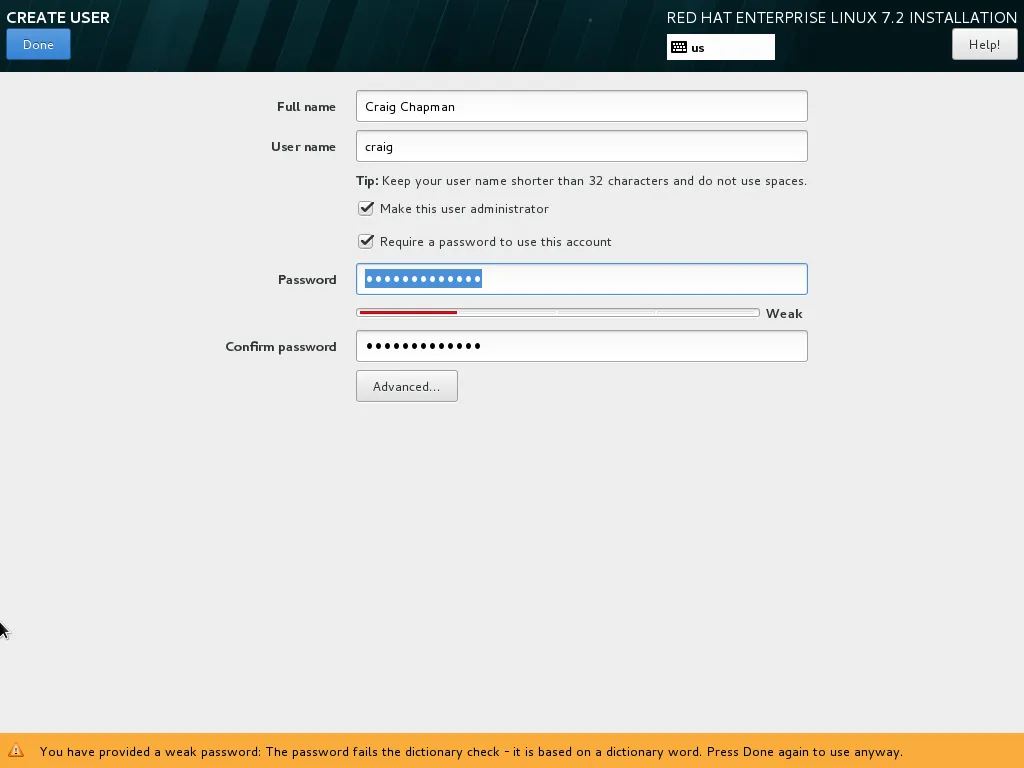
Task: Click Require a password to use label
Action: coord(496,242)
